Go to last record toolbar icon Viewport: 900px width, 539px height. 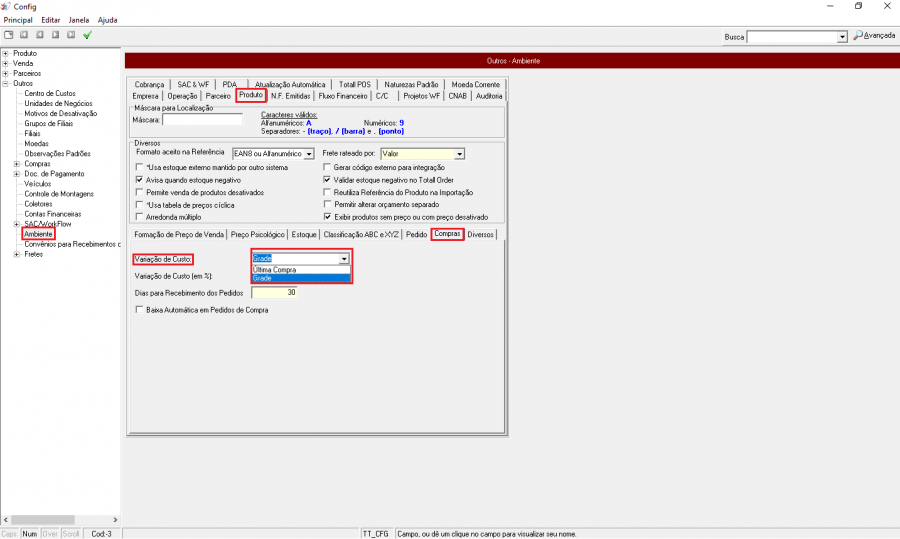point(72,35)
